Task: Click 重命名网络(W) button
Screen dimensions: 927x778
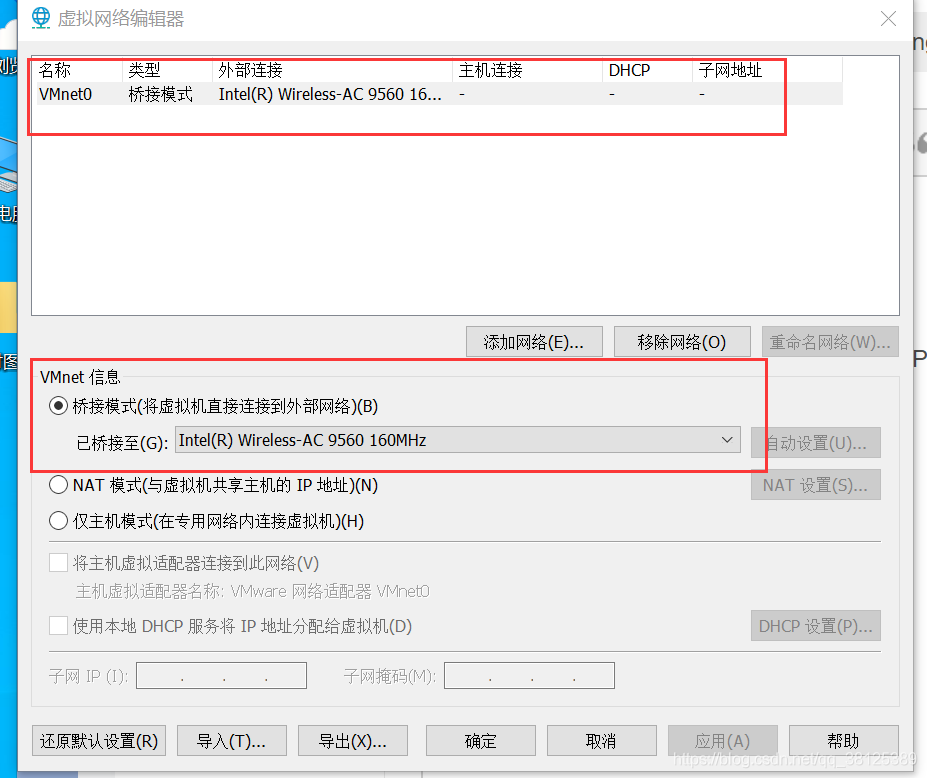Action: 831,341
